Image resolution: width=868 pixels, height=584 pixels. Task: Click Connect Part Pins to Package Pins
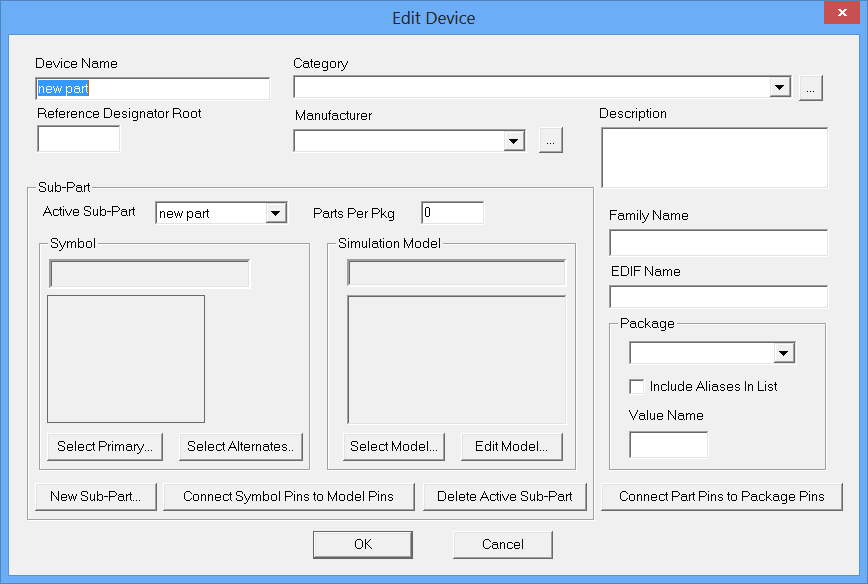(722, 497)
